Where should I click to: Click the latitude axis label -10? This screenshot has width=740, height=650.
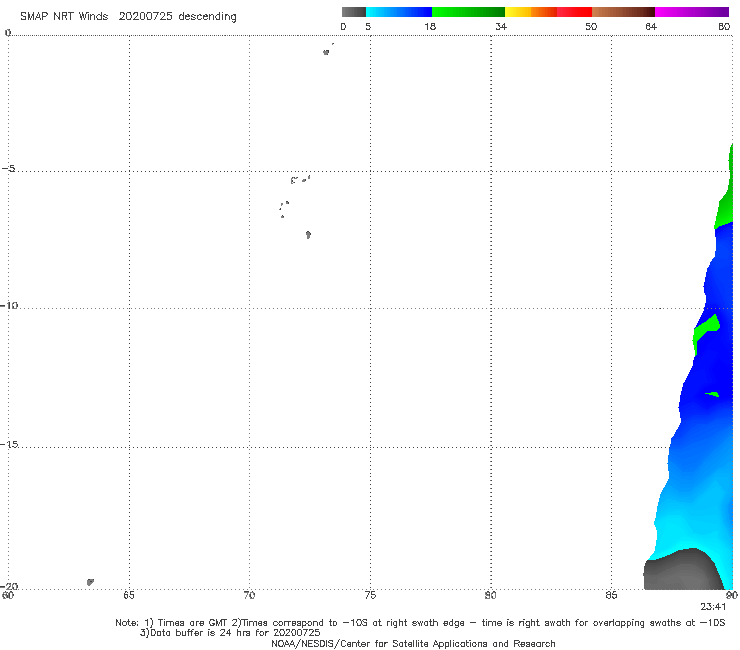pyautogui.click(x=9, y=305)
